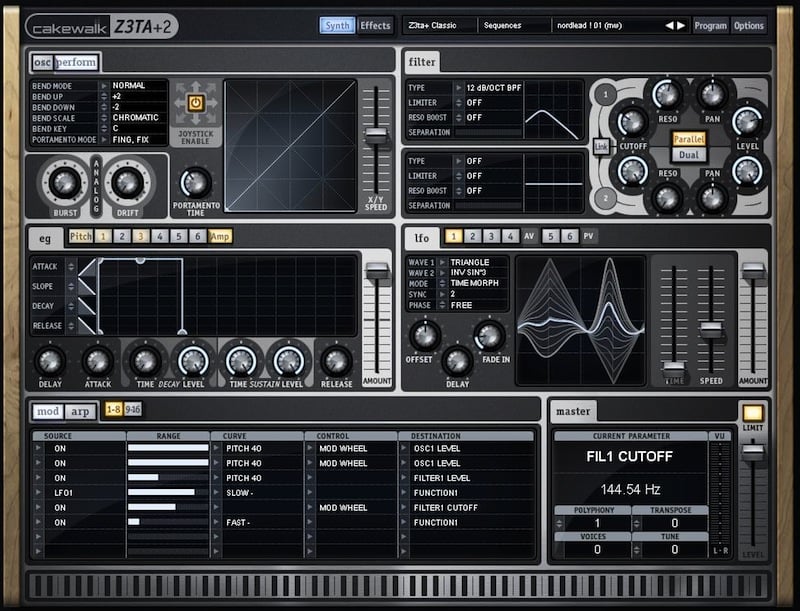Click filter 1 Reso knob
This screenshot has height=611, width=800.
tap(667, 94)
